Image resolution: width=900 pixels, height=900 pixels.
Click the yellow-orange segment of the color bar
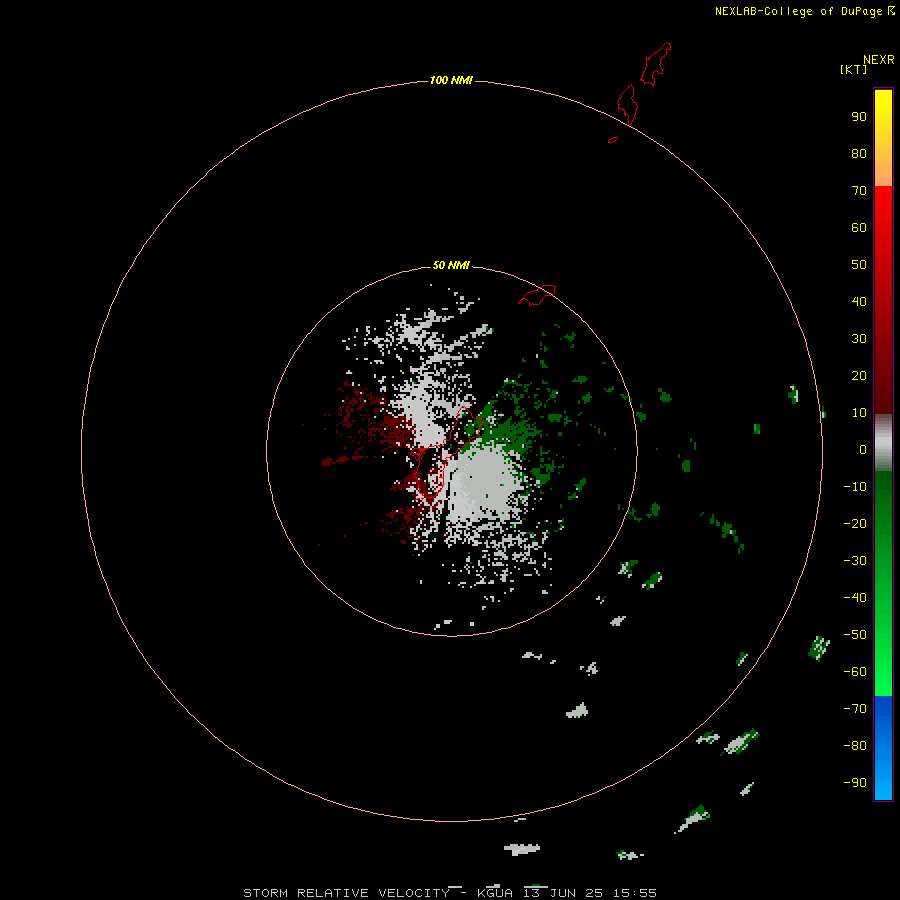(883, 138)
